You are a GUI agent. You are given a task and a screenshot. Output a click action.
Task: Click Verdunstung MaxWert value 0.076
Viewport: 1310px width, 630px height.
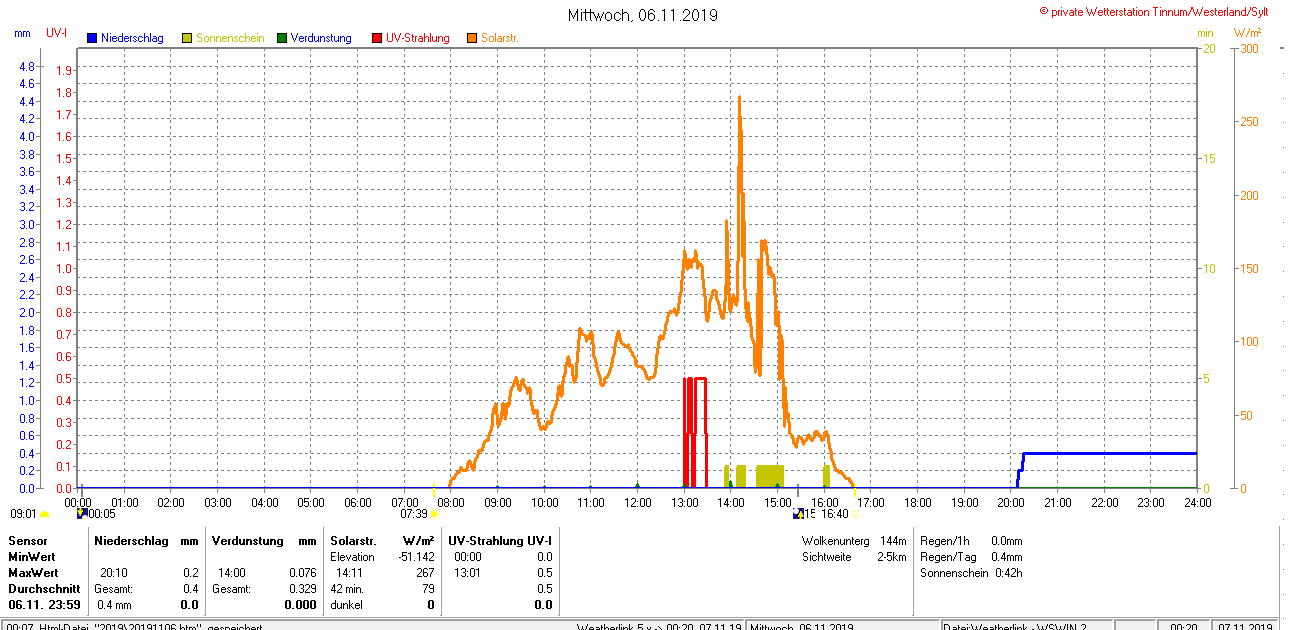tap(302, 573)
